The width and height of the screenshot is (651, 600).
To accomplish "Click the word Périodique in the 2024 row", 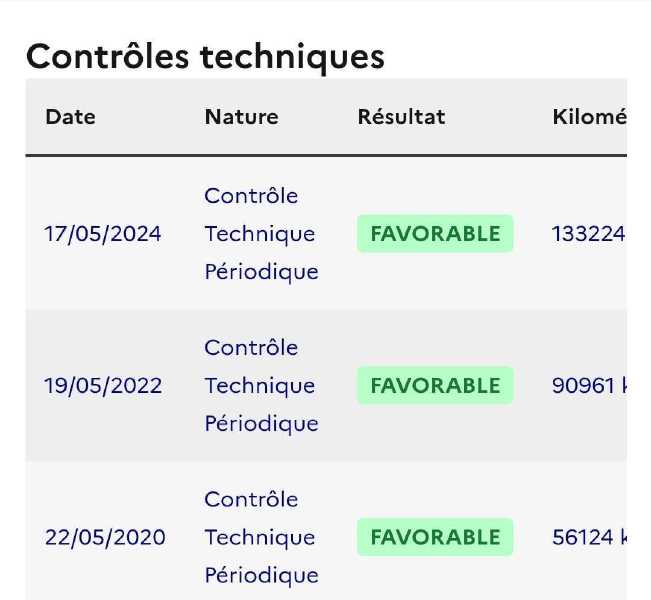I will coord(262,272).
